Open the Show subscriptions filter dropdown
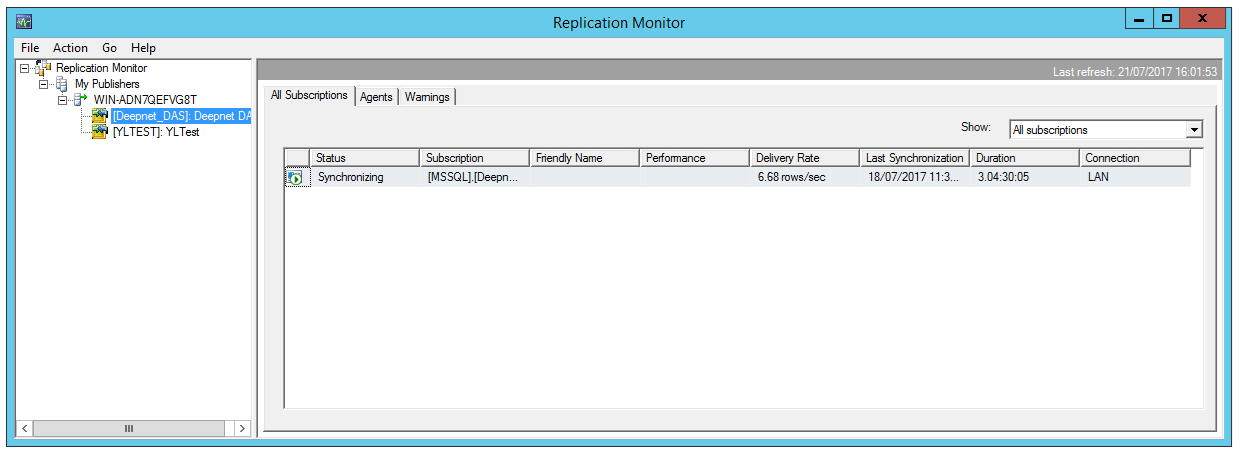 (x=1192, y=130)
